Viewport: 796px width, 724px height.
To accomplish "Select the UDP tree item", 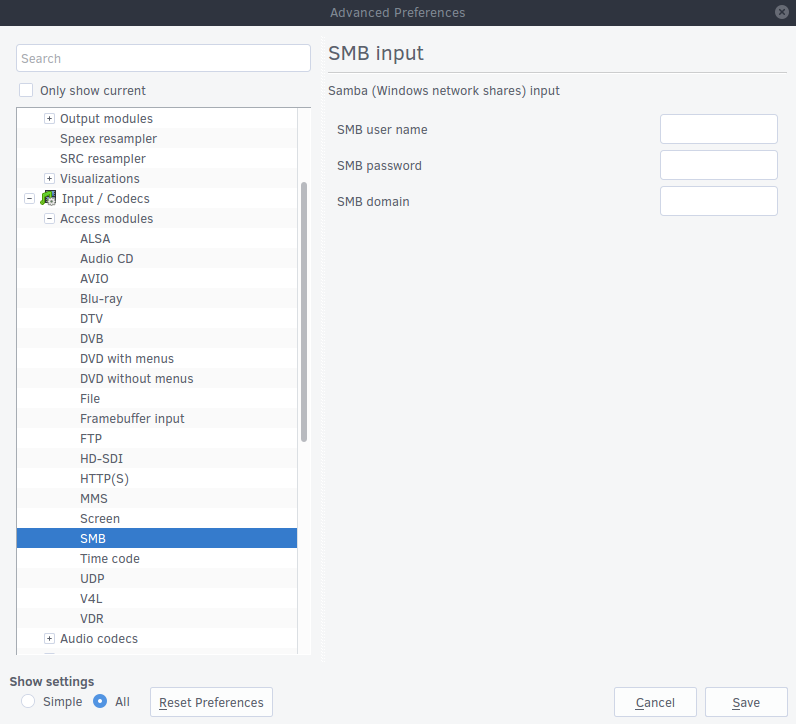I will tap(92, 578).
